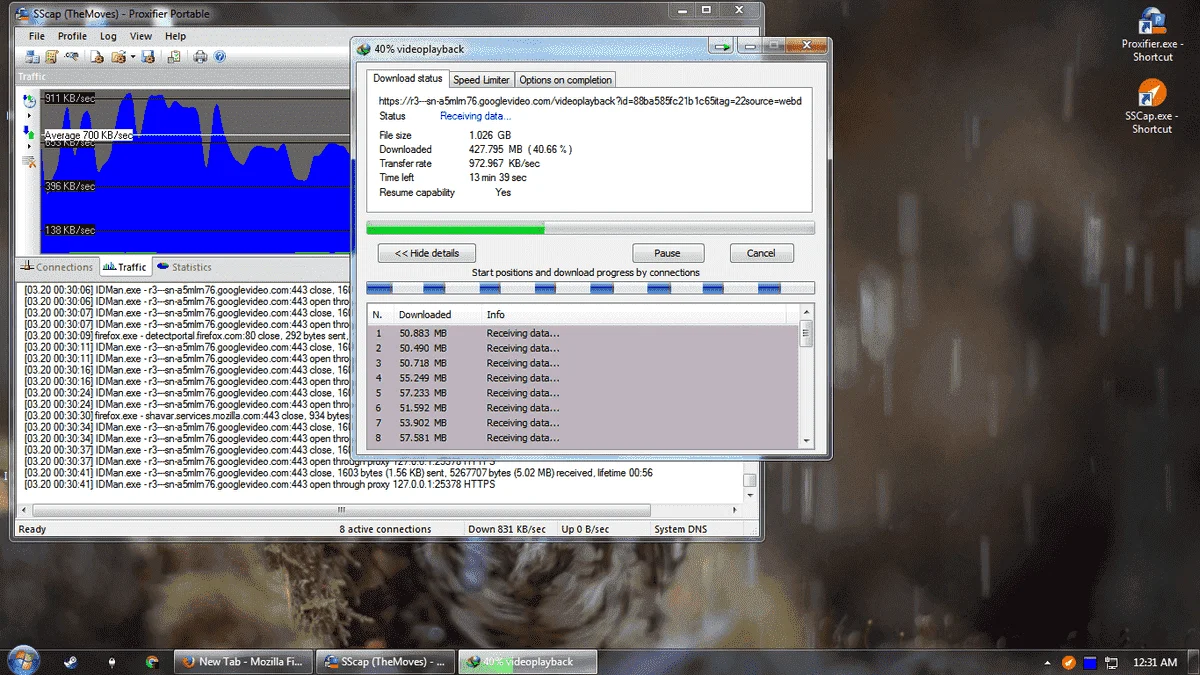Click scrollbar of connections list
The width and height of the screenshot is (1200, 675).
pyautogui.click(x=806, y=378)
